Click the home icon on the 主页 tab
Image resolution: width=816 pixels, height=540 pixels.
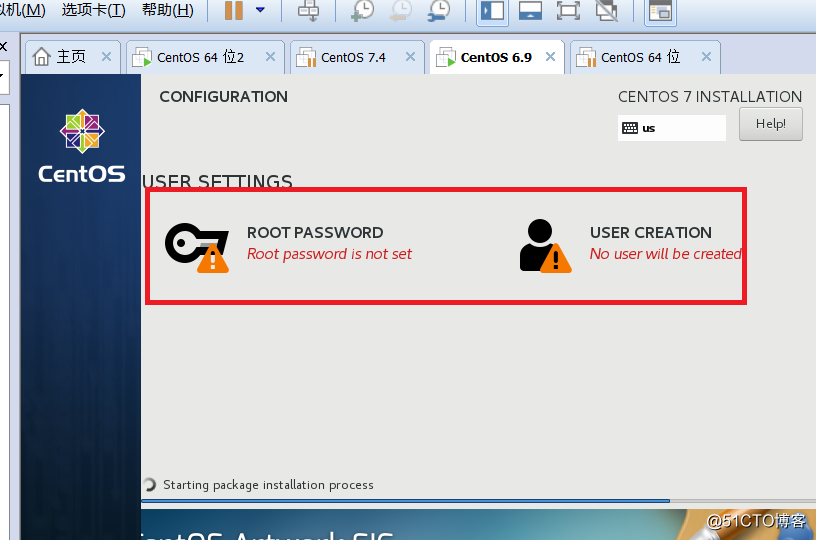click(x=42, y=57)
